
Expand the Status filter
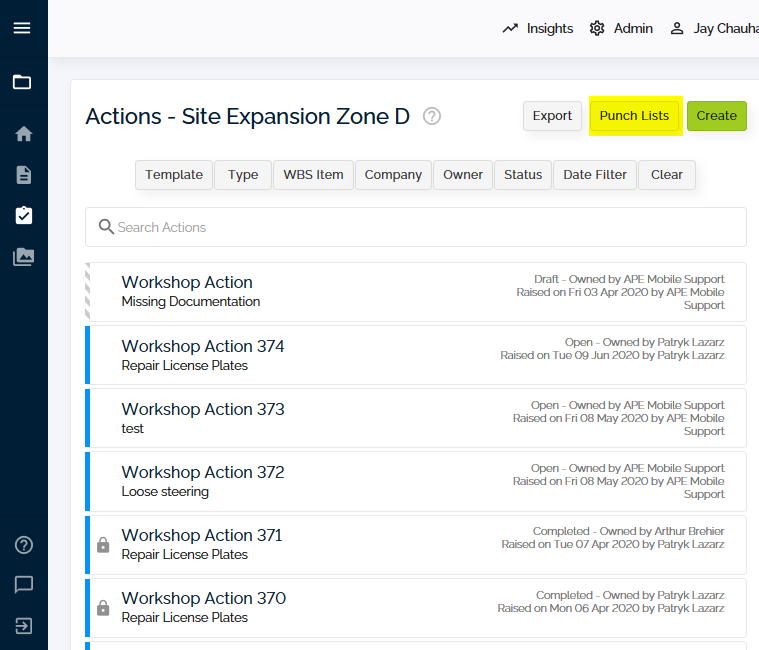pos(522,174)
